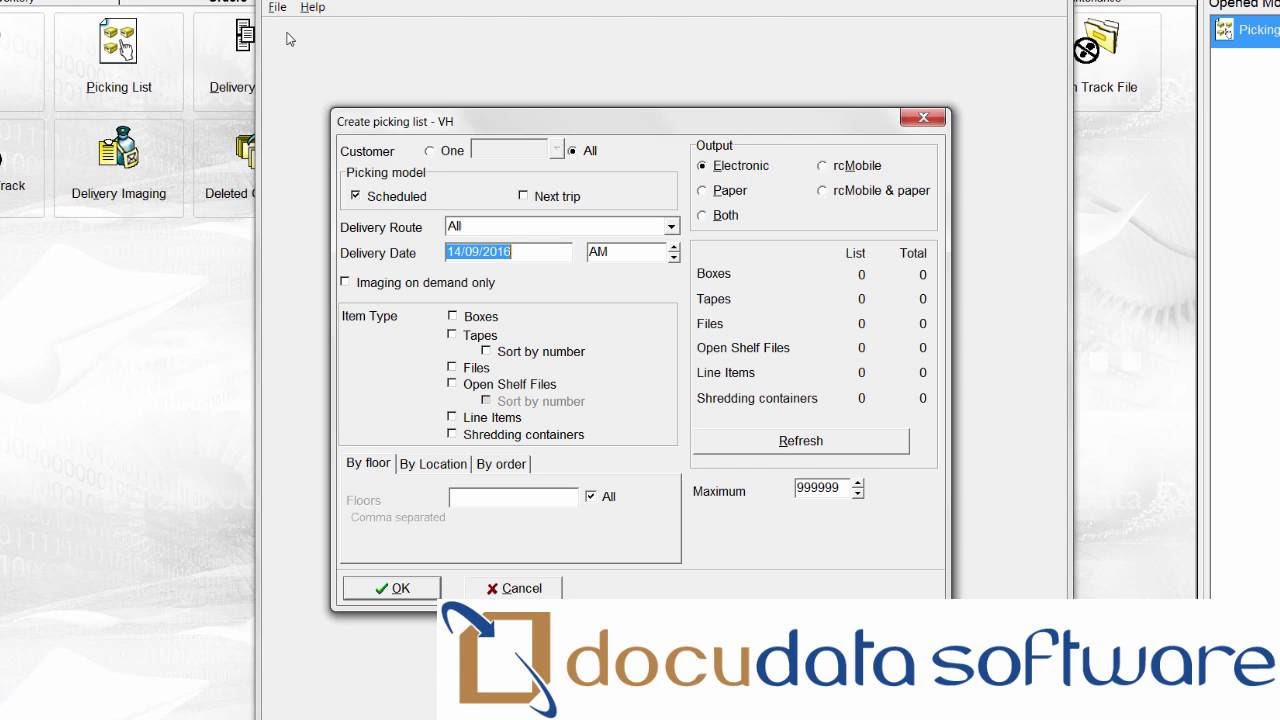Screen dimensions: 1280x720
Task: Click the 'Delivery Route' label
Action: click(x=381, y=227)
